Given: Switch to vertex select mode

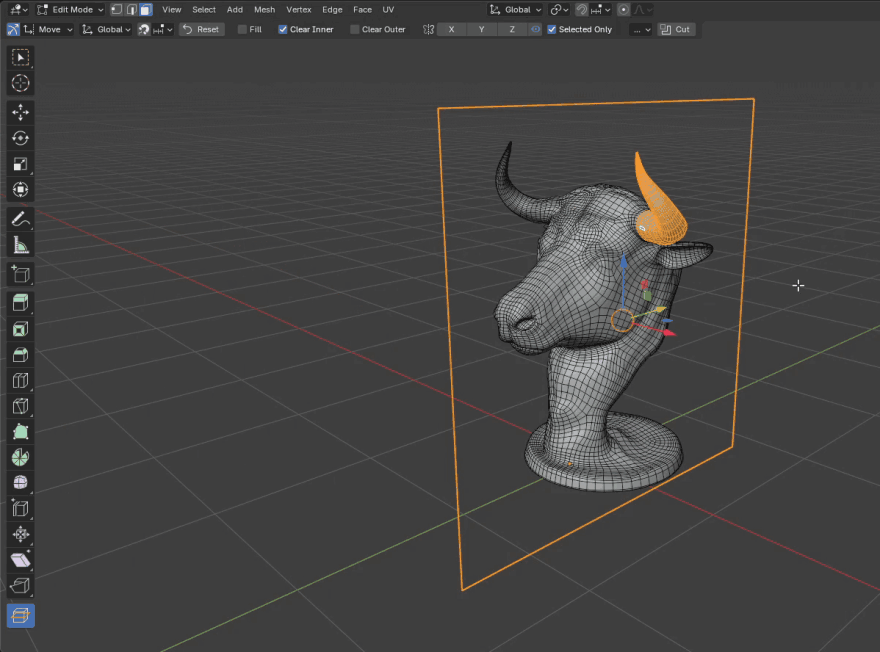Looking at the screenshot, I should (x=116, y=10).
